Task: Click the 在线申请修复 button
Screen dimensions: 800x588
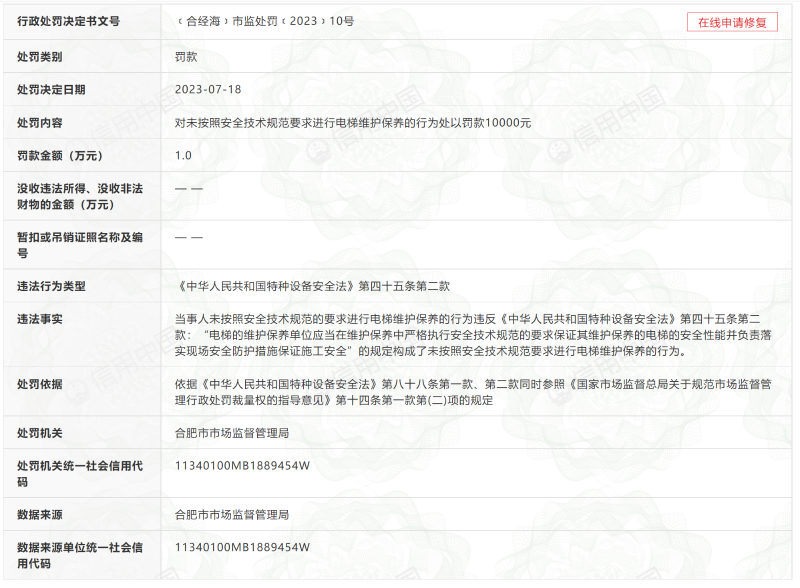Action: [x=732, y=22]
